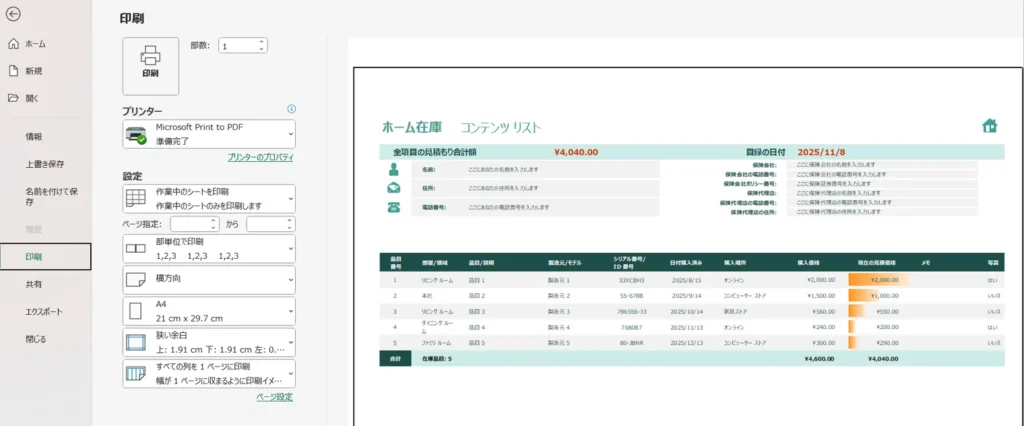Screen dimensions: 1024x426
Task: Click the back arrow icon
Action: [12, 14]
